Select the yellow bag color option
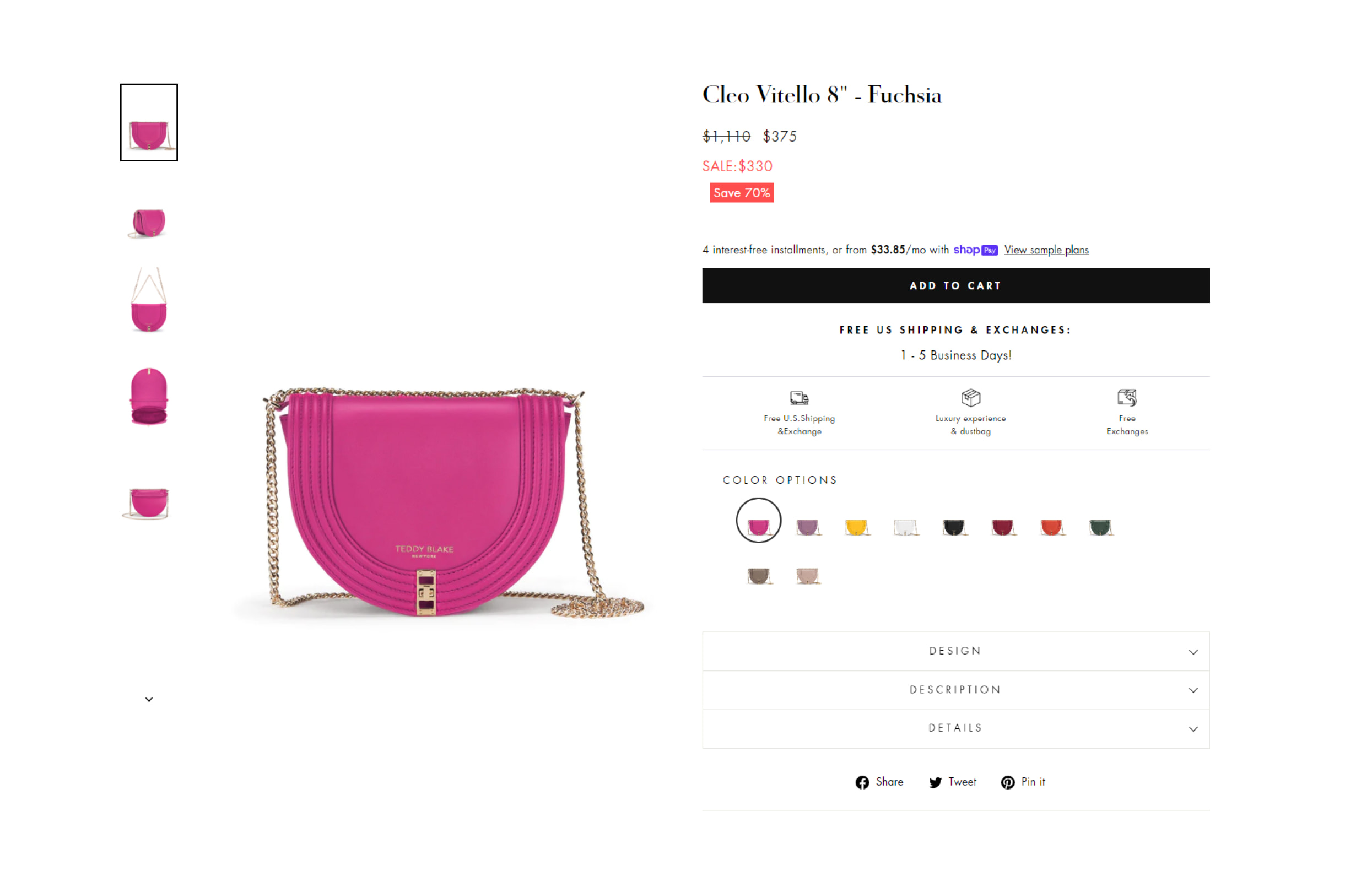The image size is (1372, 876). 856,527
